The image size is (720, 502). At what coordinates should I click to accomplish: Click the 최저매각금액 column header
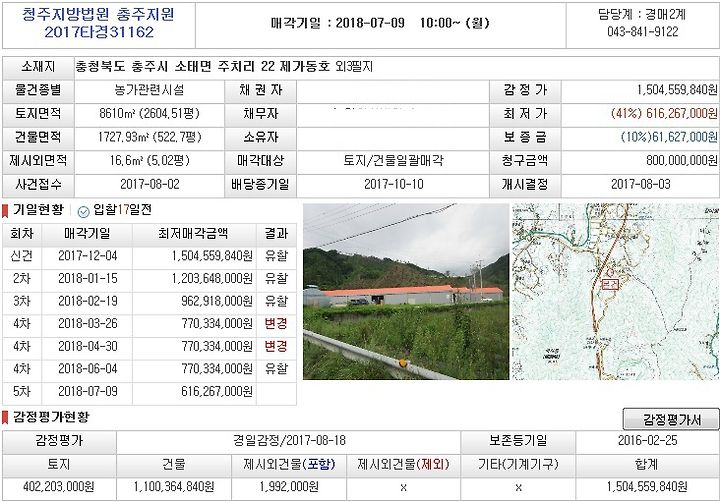[x=194, y=234]
